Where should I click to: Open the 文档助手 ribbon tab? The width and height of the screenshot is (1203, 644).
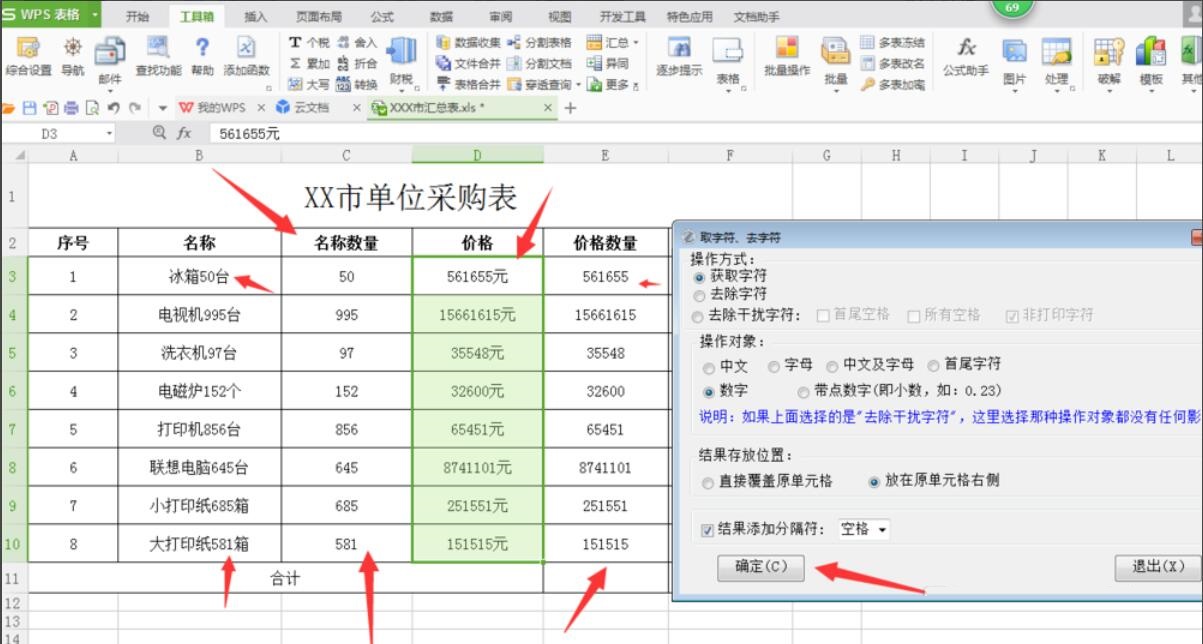pos(757,16)
